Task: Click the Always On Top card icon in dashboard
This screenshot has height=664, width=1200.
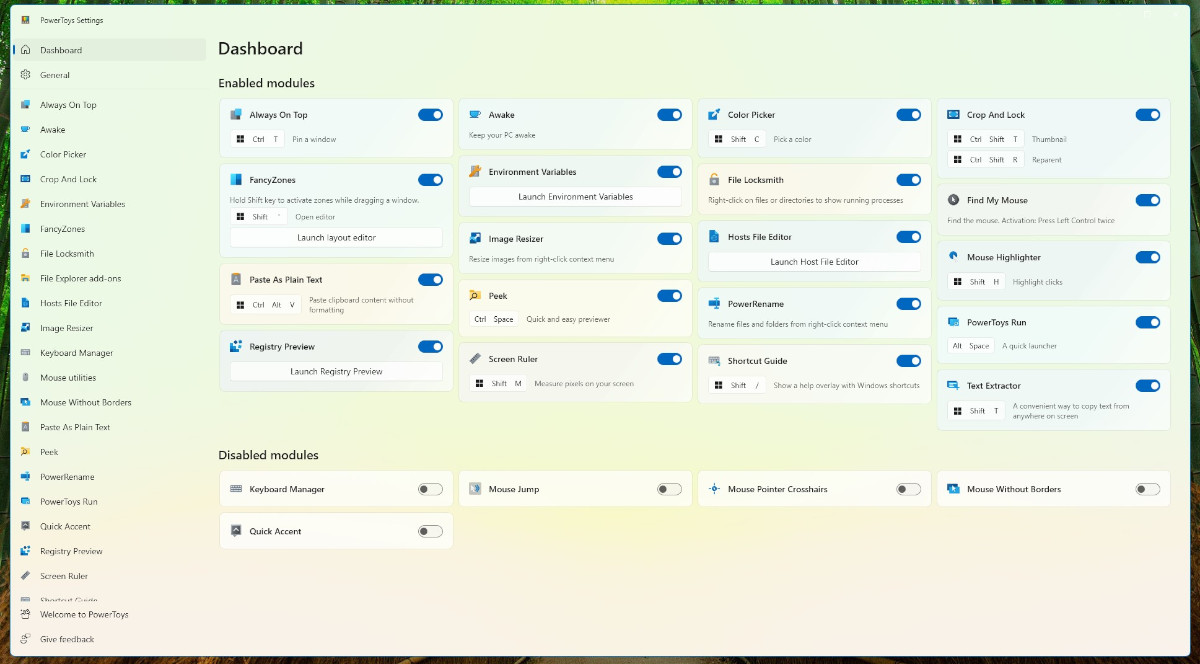Action: pyautogui.click(x=236, y=115)
